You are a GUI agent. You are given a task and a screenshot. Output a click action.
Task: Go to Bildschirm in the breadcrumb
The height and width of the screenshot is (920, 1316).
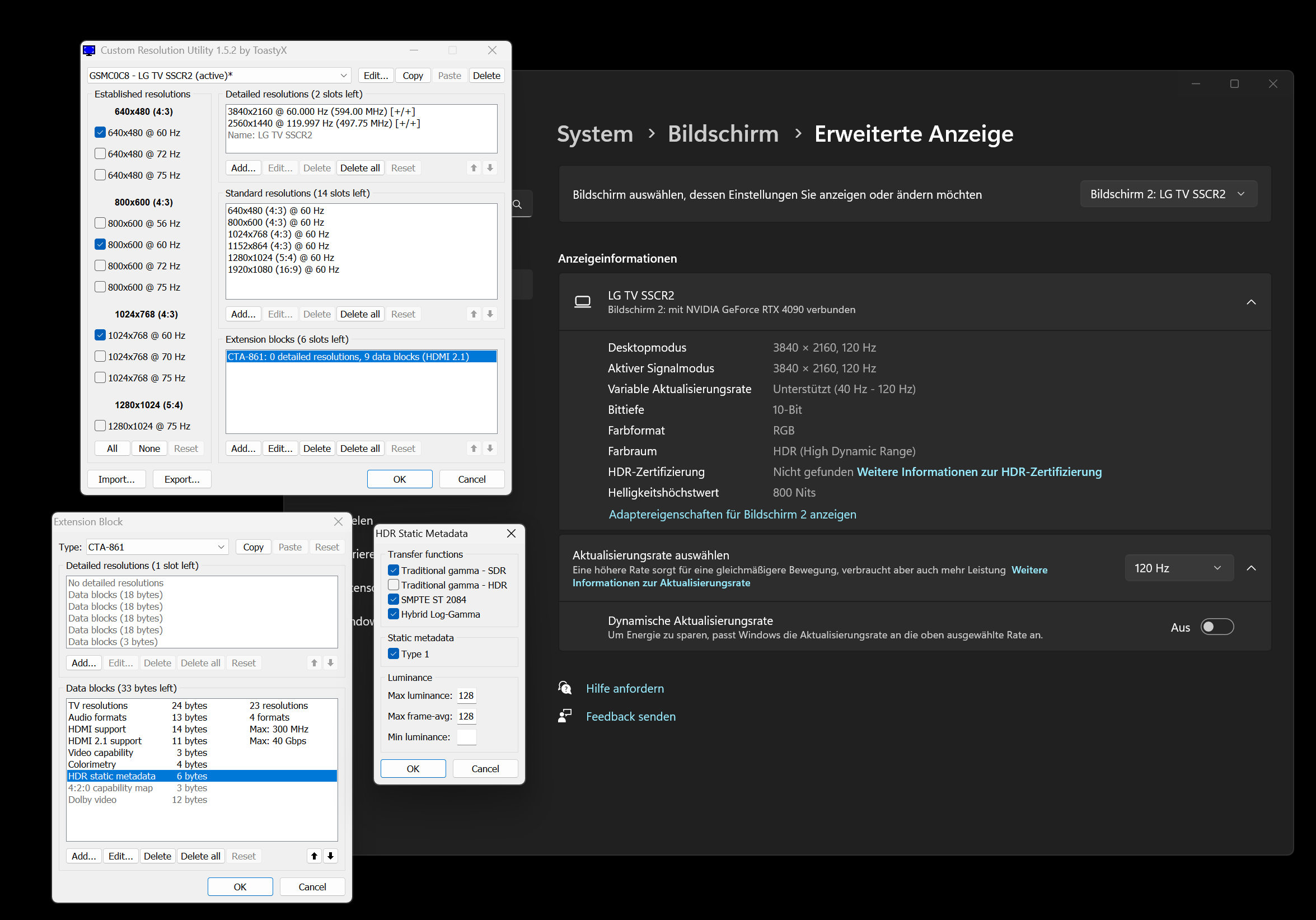(x=723, y=134)
